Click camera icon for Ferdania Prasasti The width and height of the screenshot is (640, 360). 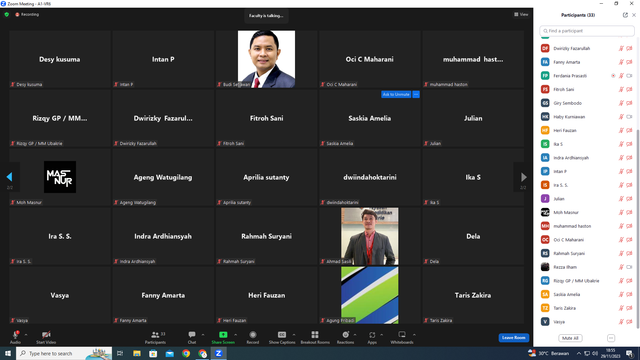tap(629, 76)
